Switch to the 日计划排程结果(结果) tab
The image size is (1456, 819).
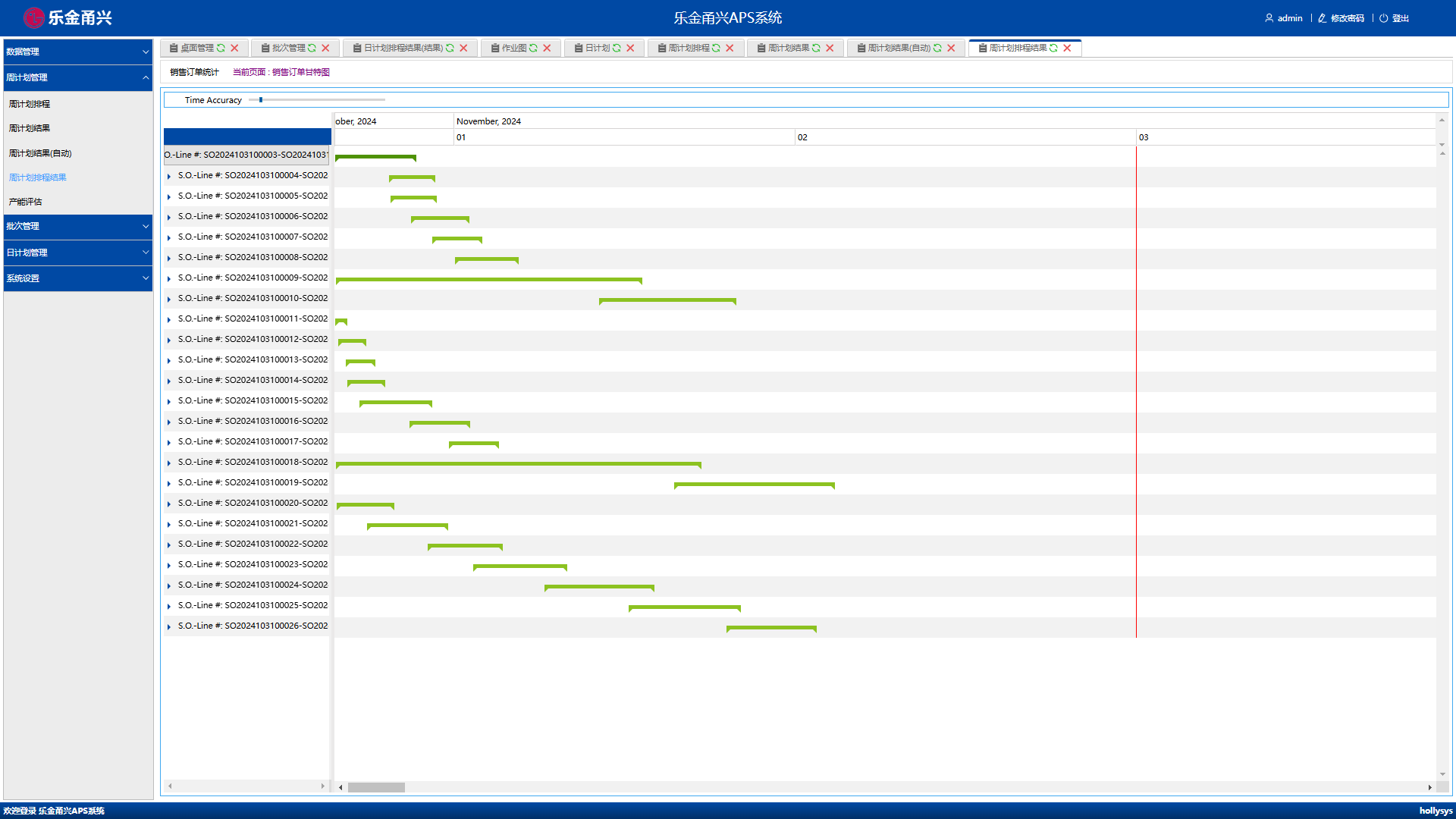click(x=403, y=48)
